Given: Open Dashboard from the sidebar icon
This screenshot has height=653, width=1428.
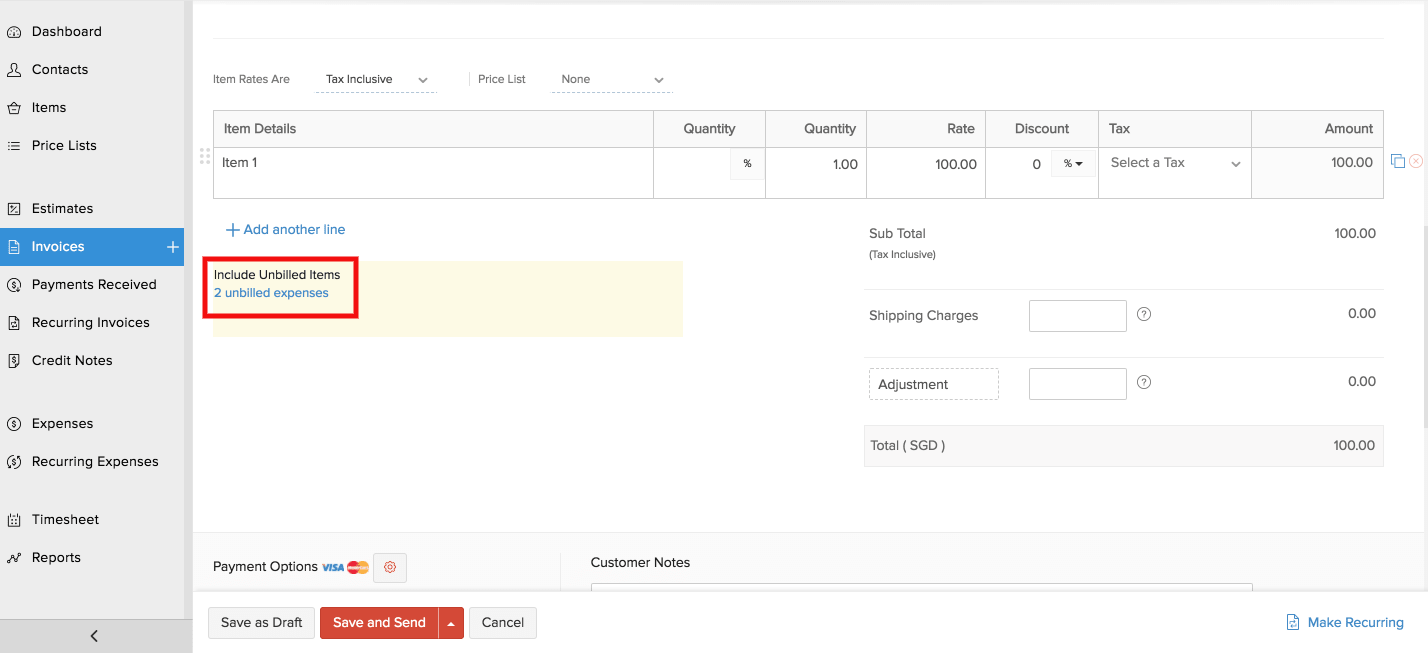Looking at the screenshot, I should (15, 31).
